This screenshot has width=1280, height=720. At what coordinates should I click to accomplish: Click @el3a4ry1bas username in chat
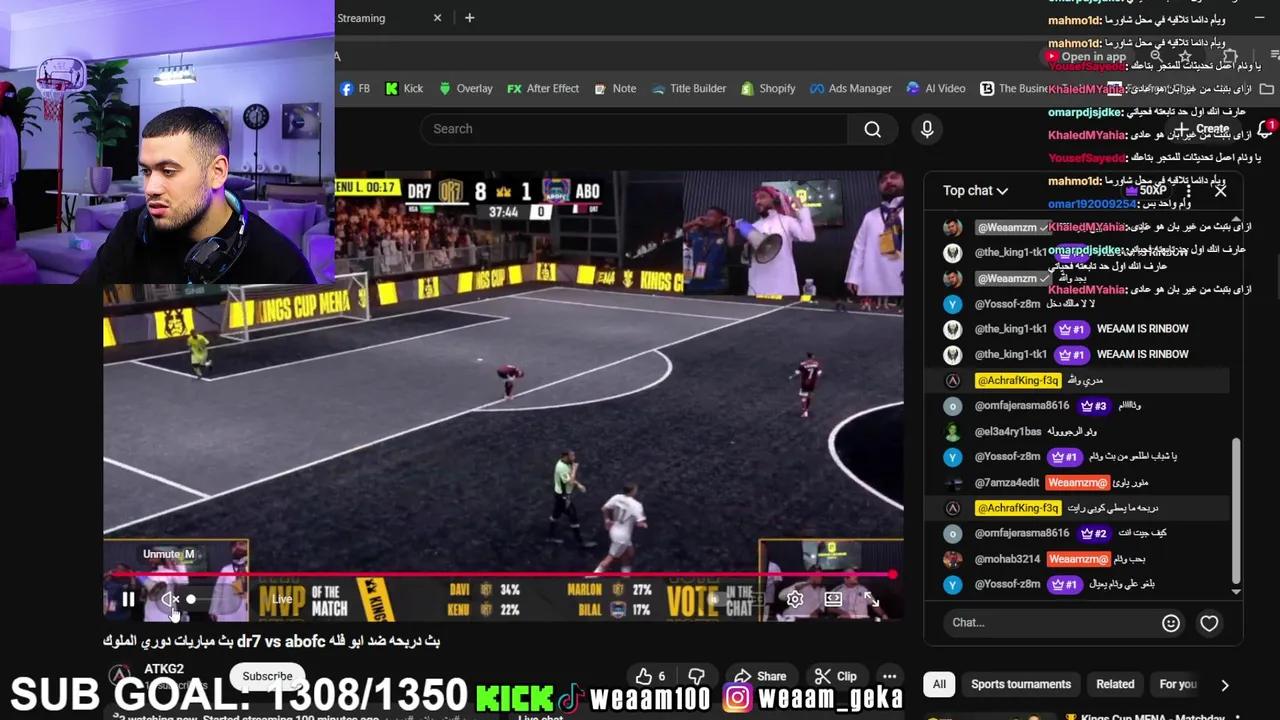(1008, 431)
